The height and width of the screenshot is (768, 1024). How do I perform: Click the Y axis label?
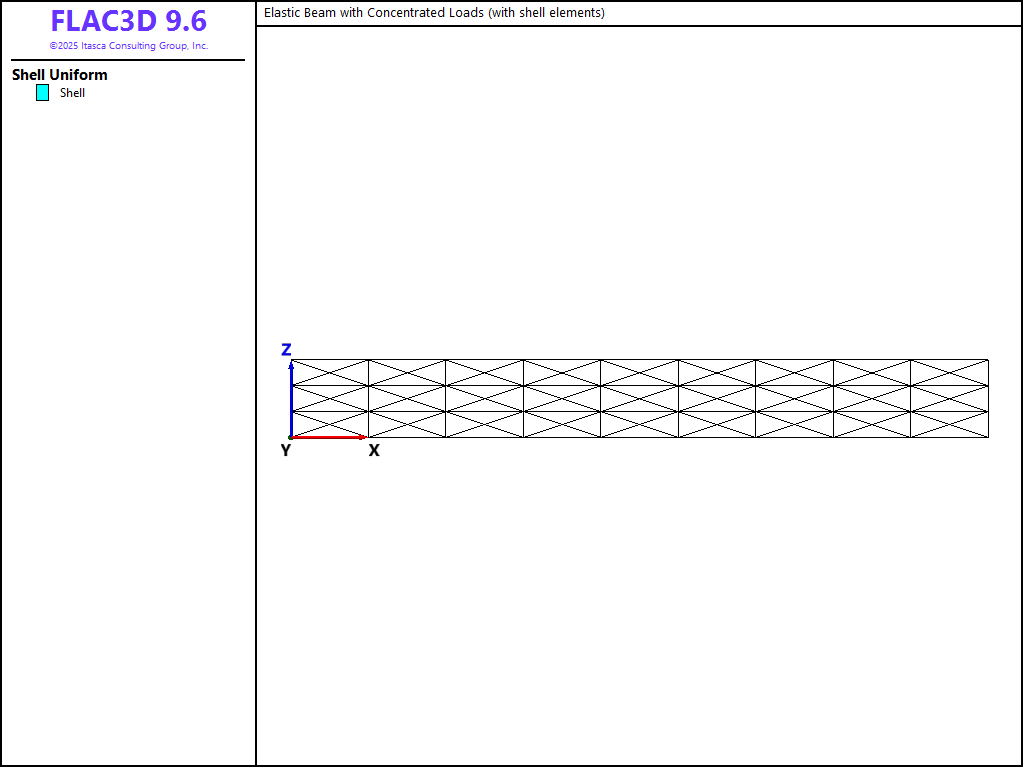[286, 451]
